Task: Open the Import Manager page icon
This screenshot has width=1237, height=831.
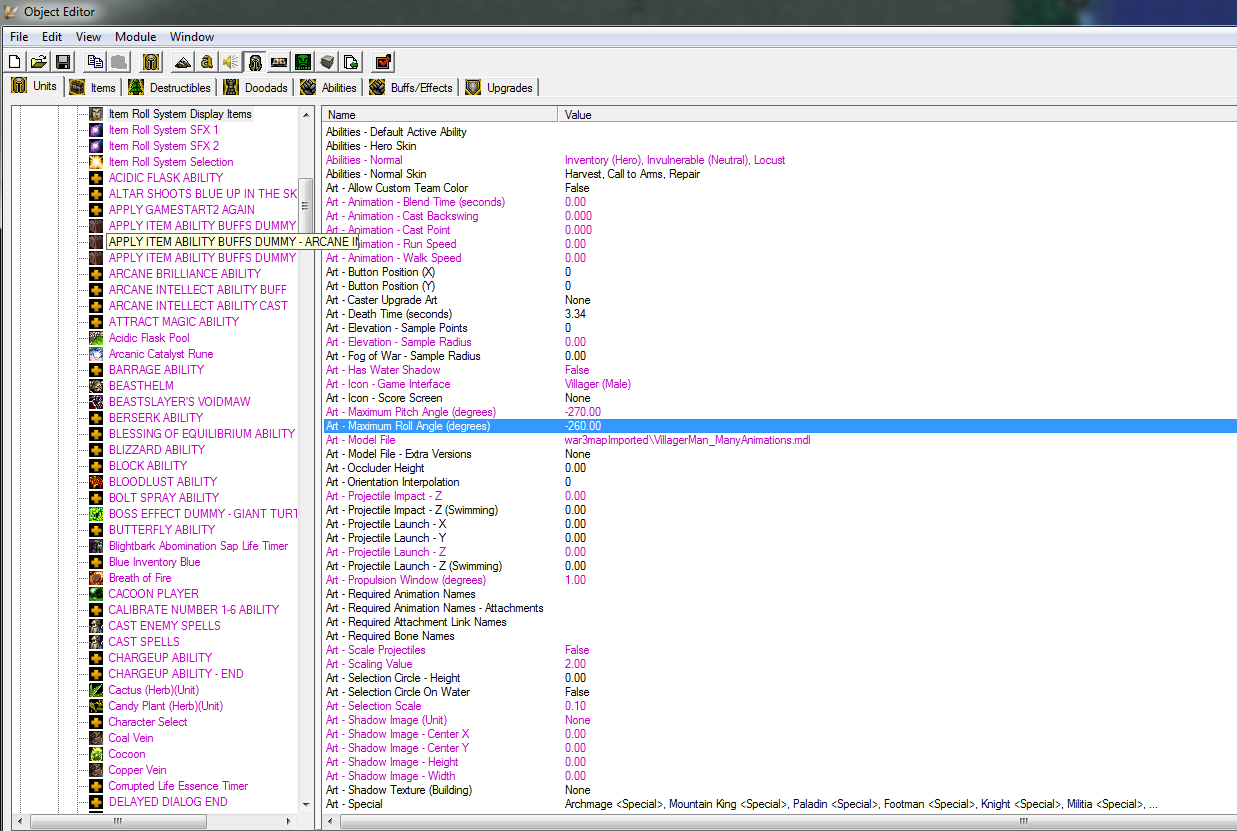Action: pyautogui.click(x=351, y=62)
